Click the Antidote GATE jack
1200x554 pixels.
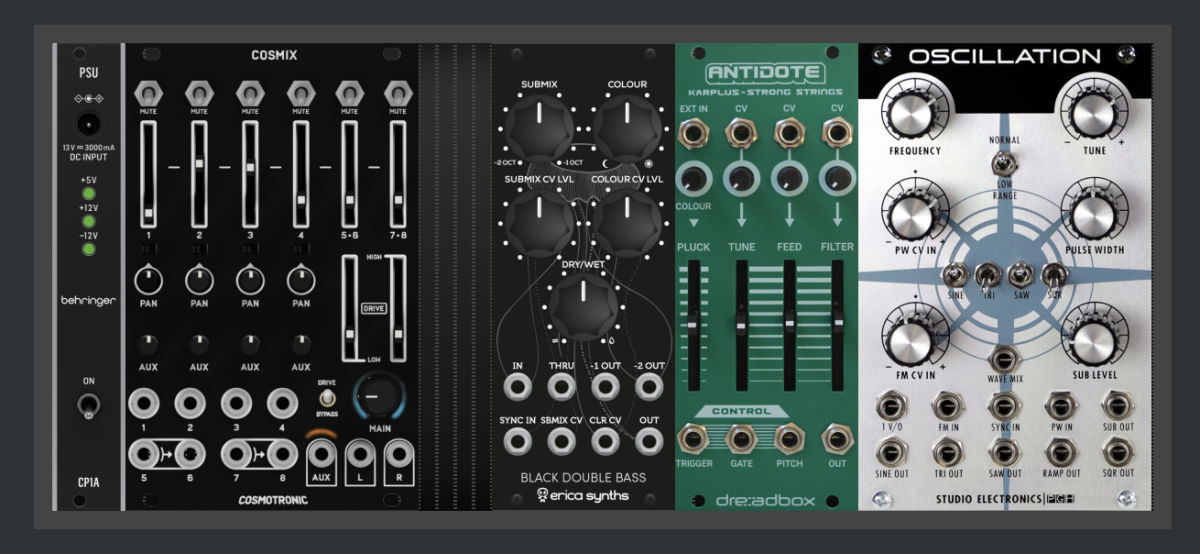pos(741,438)
